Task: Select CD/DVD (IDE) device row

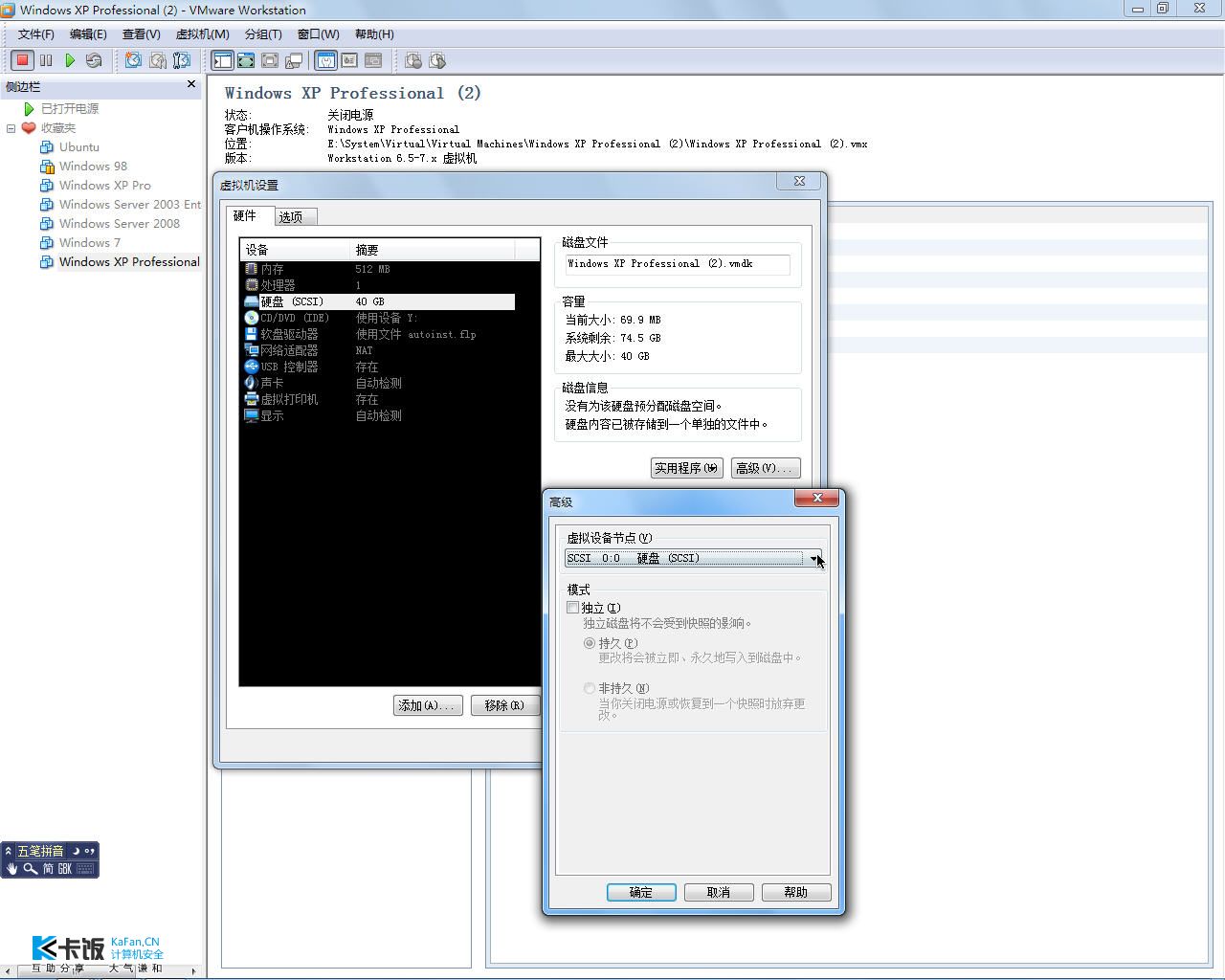Action: click(x=377, y=318)
